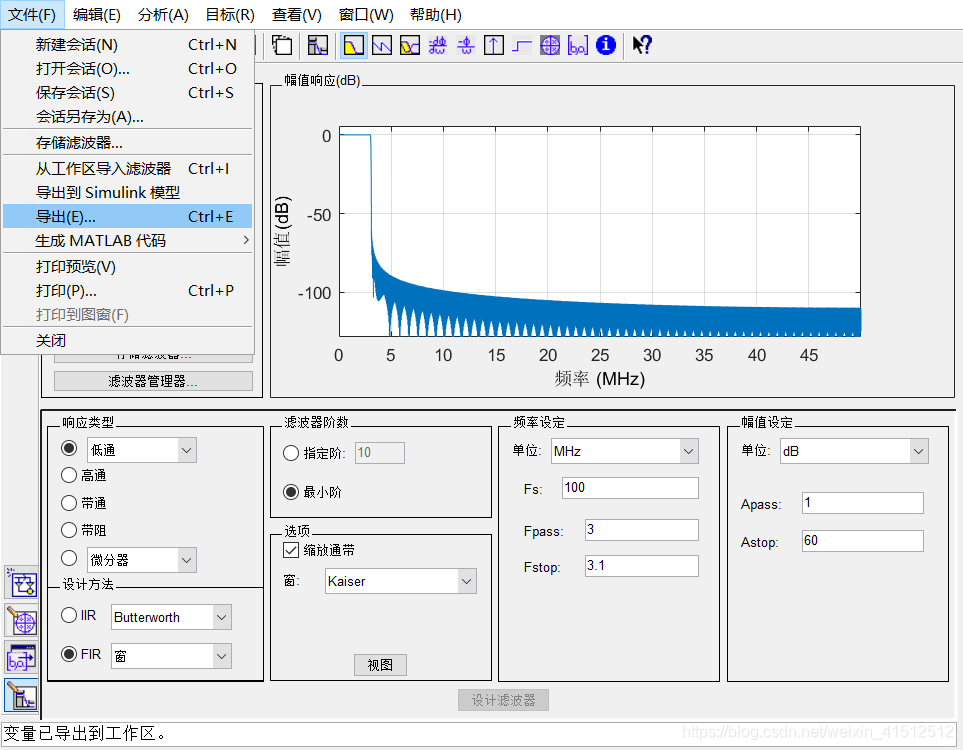The image size is (963, 750).
Task: Choose 关闭 from the File menu
Action: pyautogui.click(x=128, y=340)
